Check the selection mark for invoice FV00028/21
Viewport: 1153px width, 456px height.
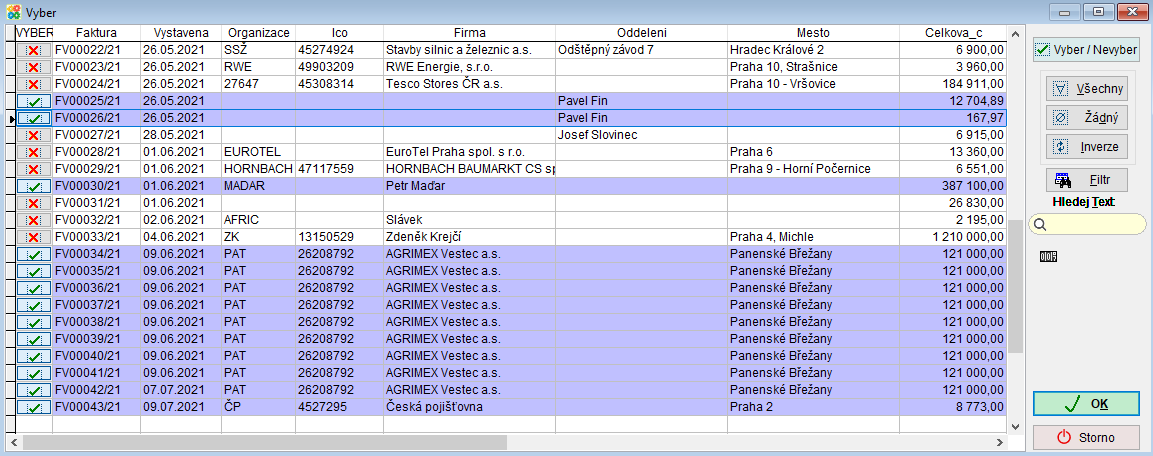point(33,152)
